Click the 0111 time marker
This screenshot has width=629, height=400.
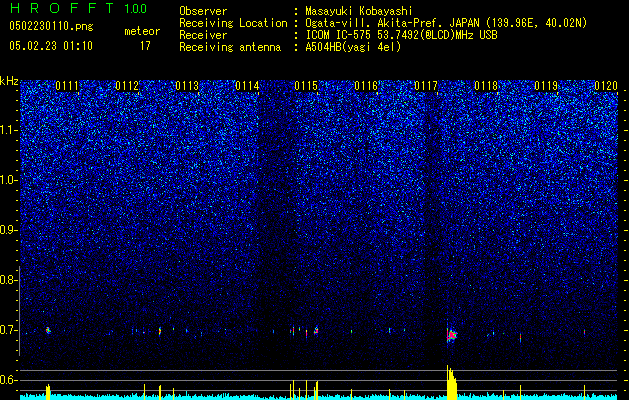tap(67, 86)
